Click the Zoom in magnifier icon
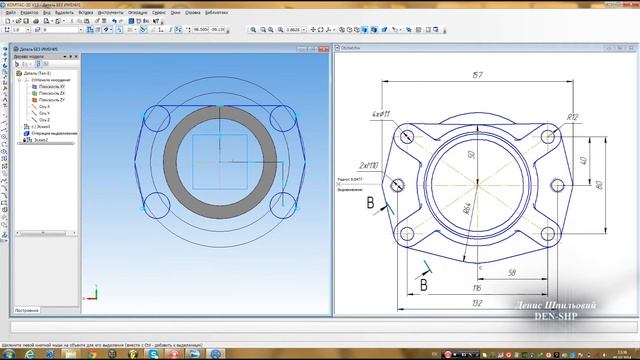Viewport: 640px width, 360px height. tap(253, 29)
